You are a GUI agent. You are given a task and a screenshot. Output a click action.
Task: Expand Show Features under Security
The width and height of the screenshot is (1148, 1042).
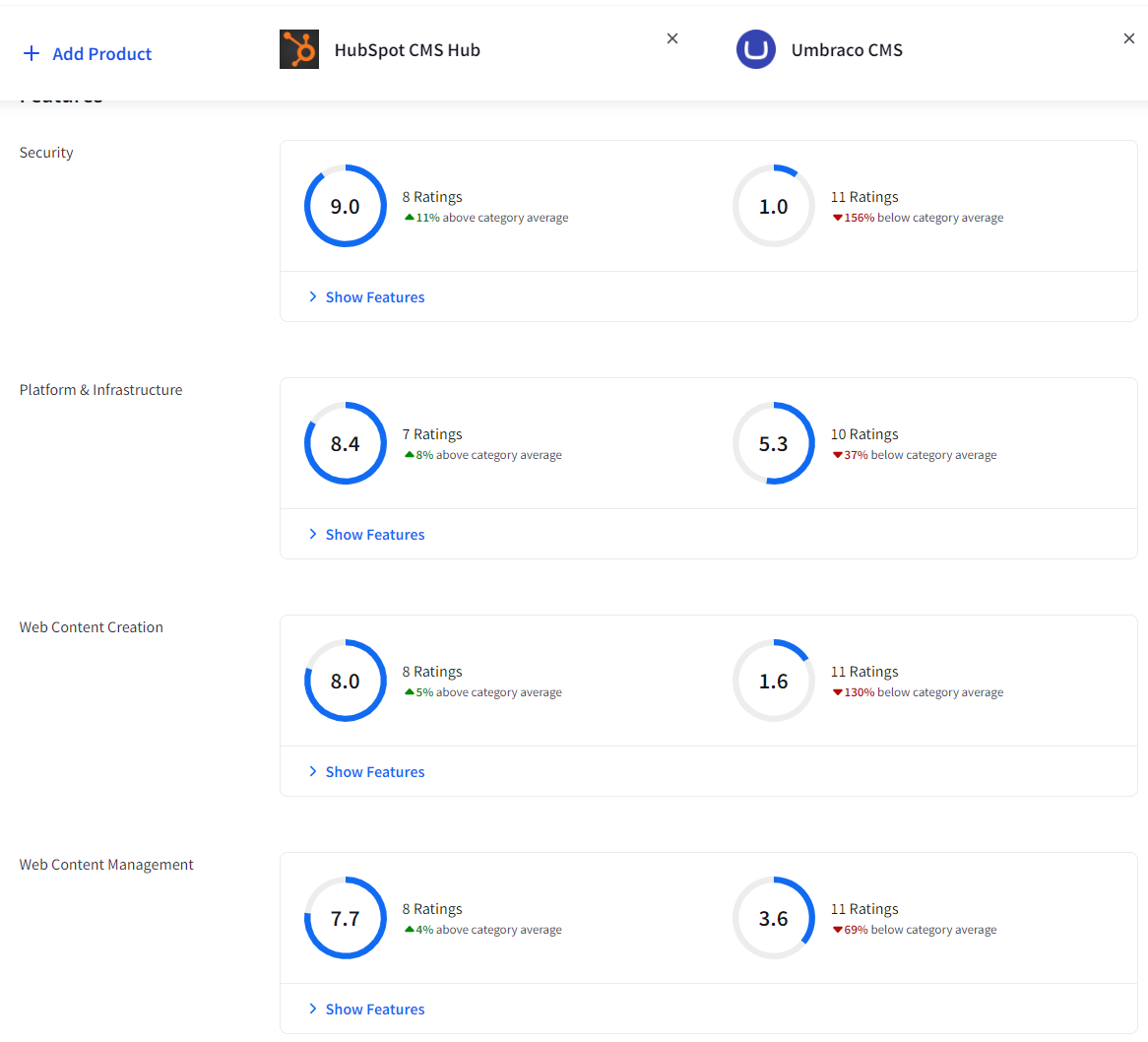pyautogui.click(x=374, y=296)
